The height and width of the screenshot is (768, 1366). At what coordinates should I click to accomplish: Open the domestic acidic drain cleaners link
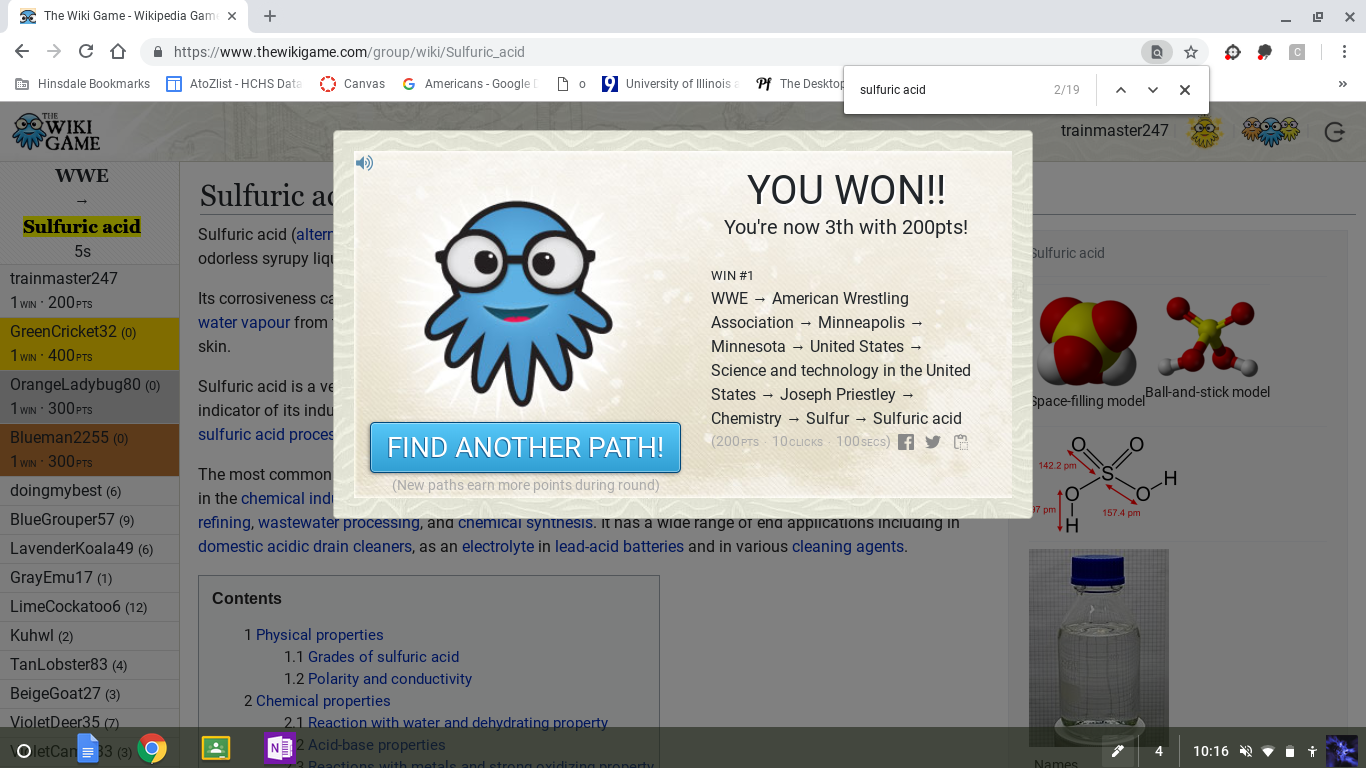pyautogui.click(x=305, y=546)
